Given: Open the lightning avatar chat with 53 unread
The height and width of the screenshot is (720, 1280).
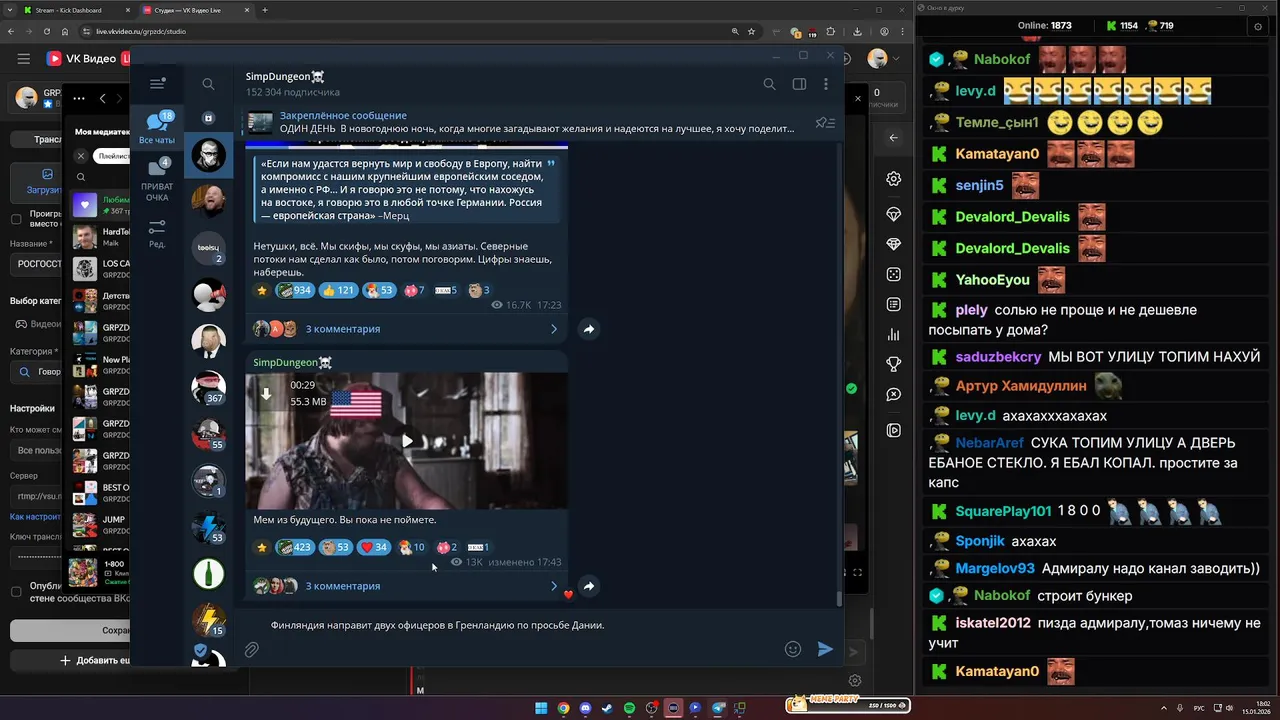Looking at the screenshot, I should [209, 527].
